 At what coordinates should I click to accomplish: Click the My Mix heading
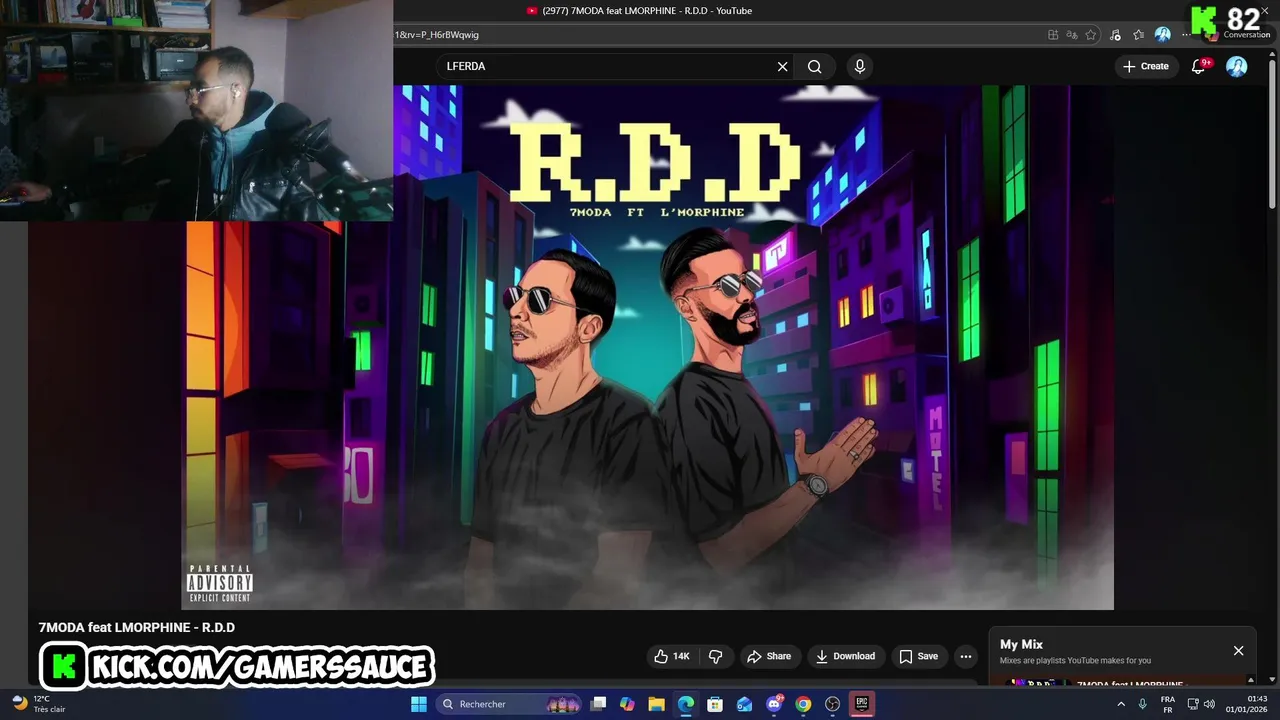pos(1021,645)
